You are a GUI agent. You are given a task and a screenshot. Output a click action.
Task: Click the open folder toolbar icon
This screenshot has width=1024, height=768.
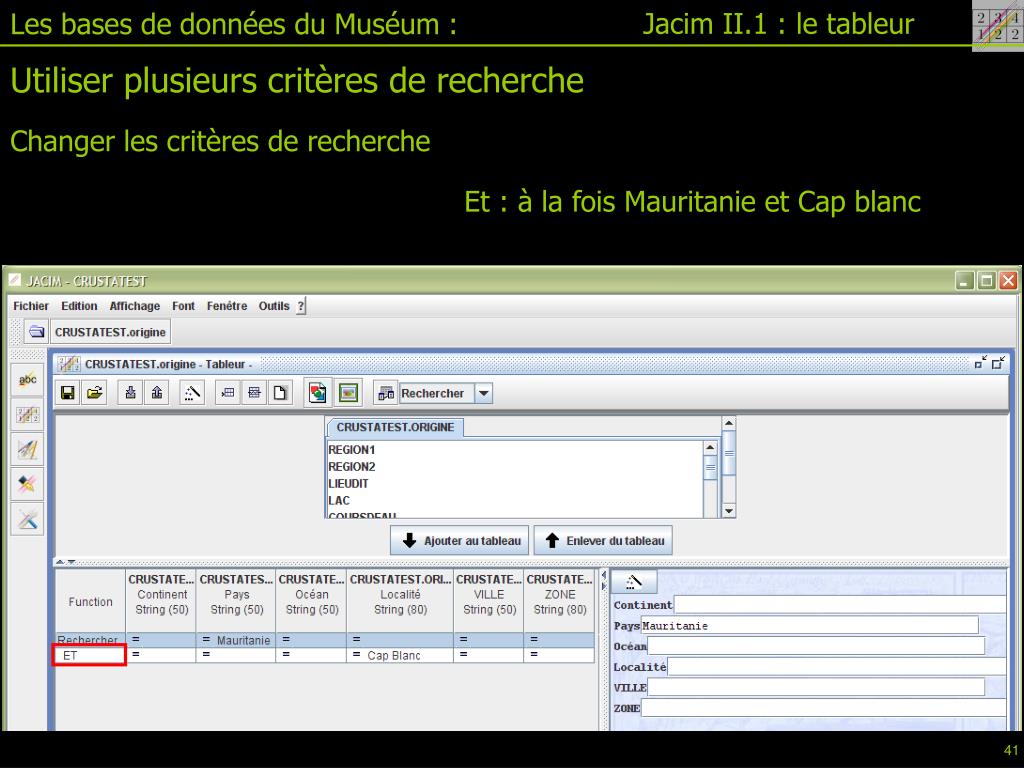(x=95, y=392)
